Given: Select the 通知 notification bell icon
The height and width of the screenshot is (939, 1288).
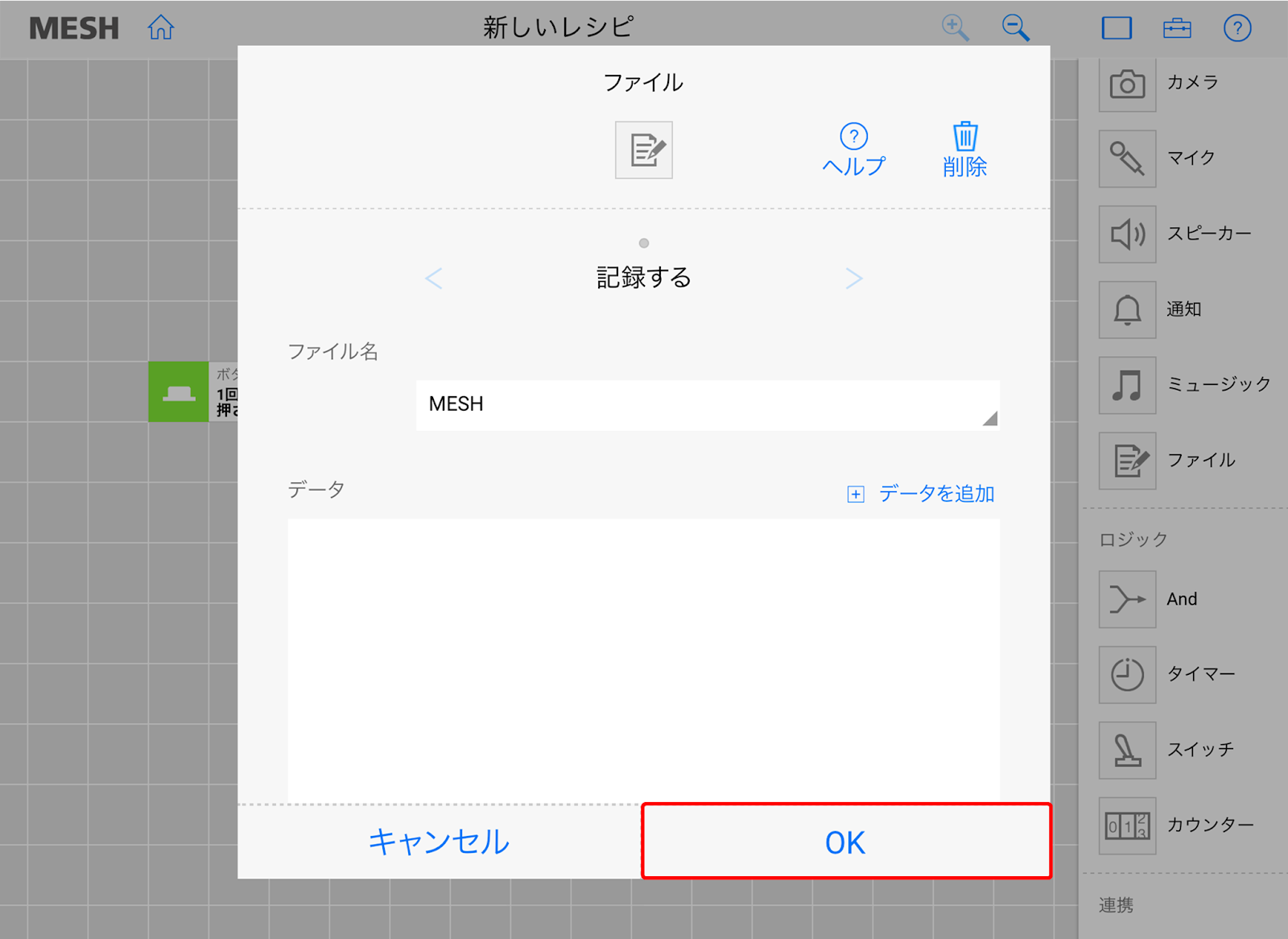Looking at the screenshot, I should (1127, 310).
